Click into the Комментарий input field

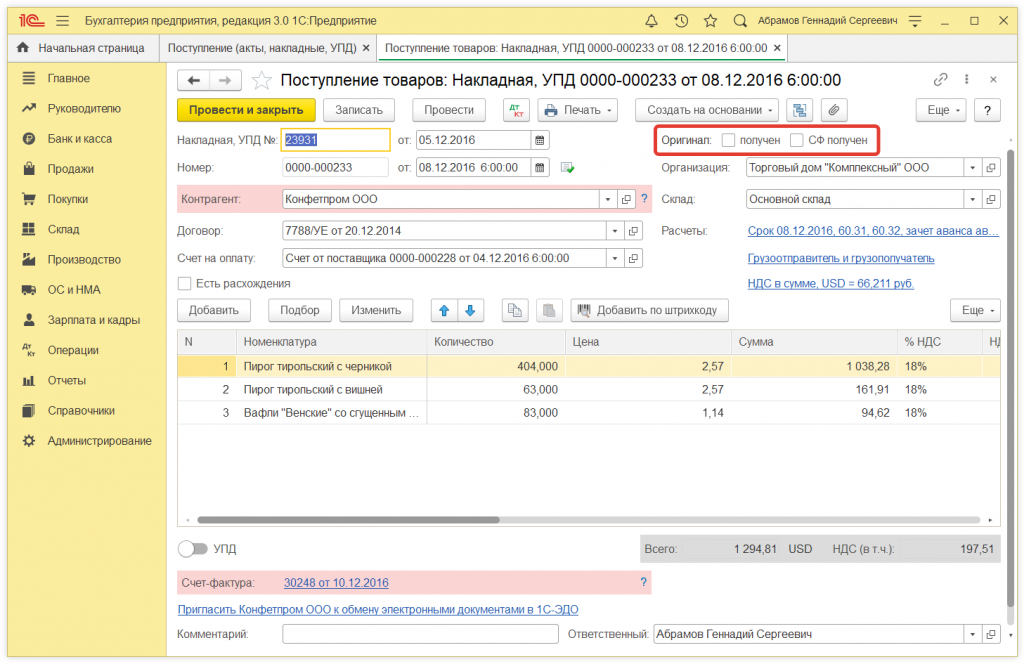(x=418, y=634)
